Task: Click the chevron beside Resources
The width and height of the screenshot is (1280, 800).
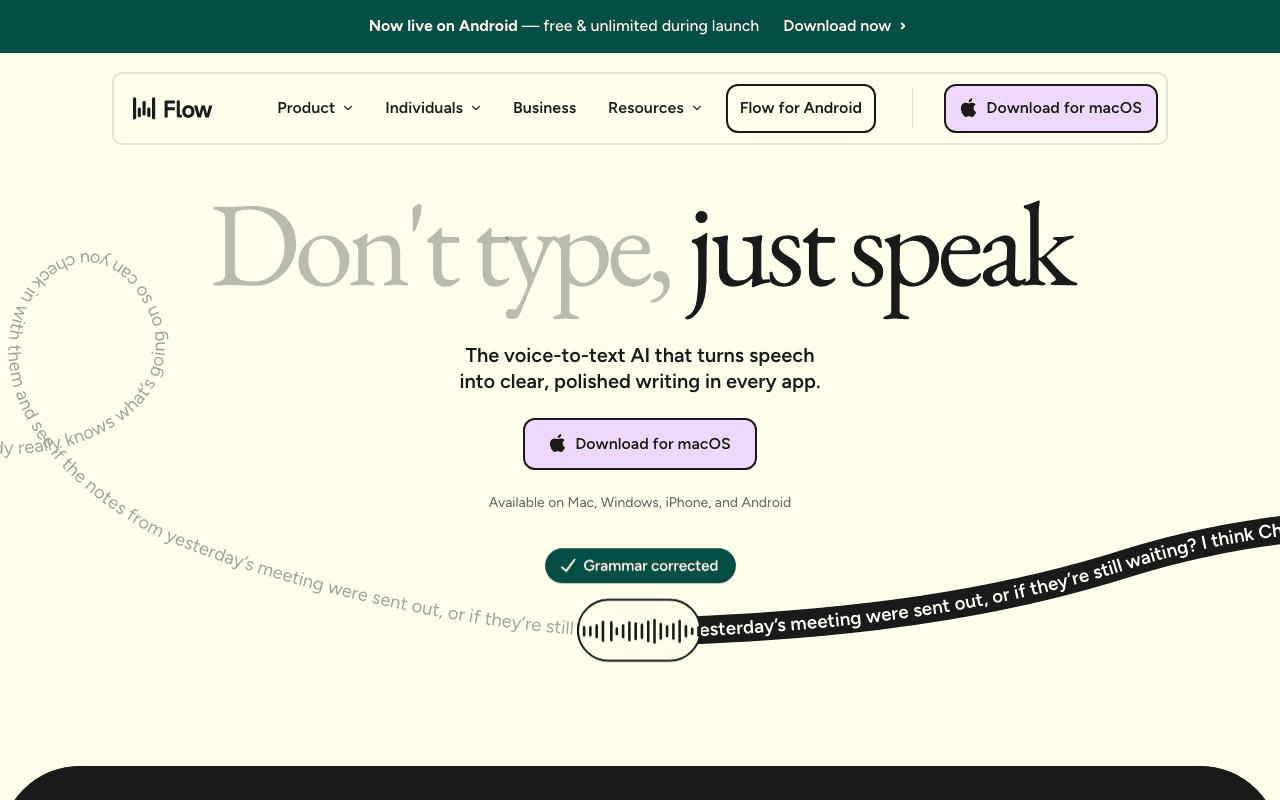Action: [x=696, y=108]
